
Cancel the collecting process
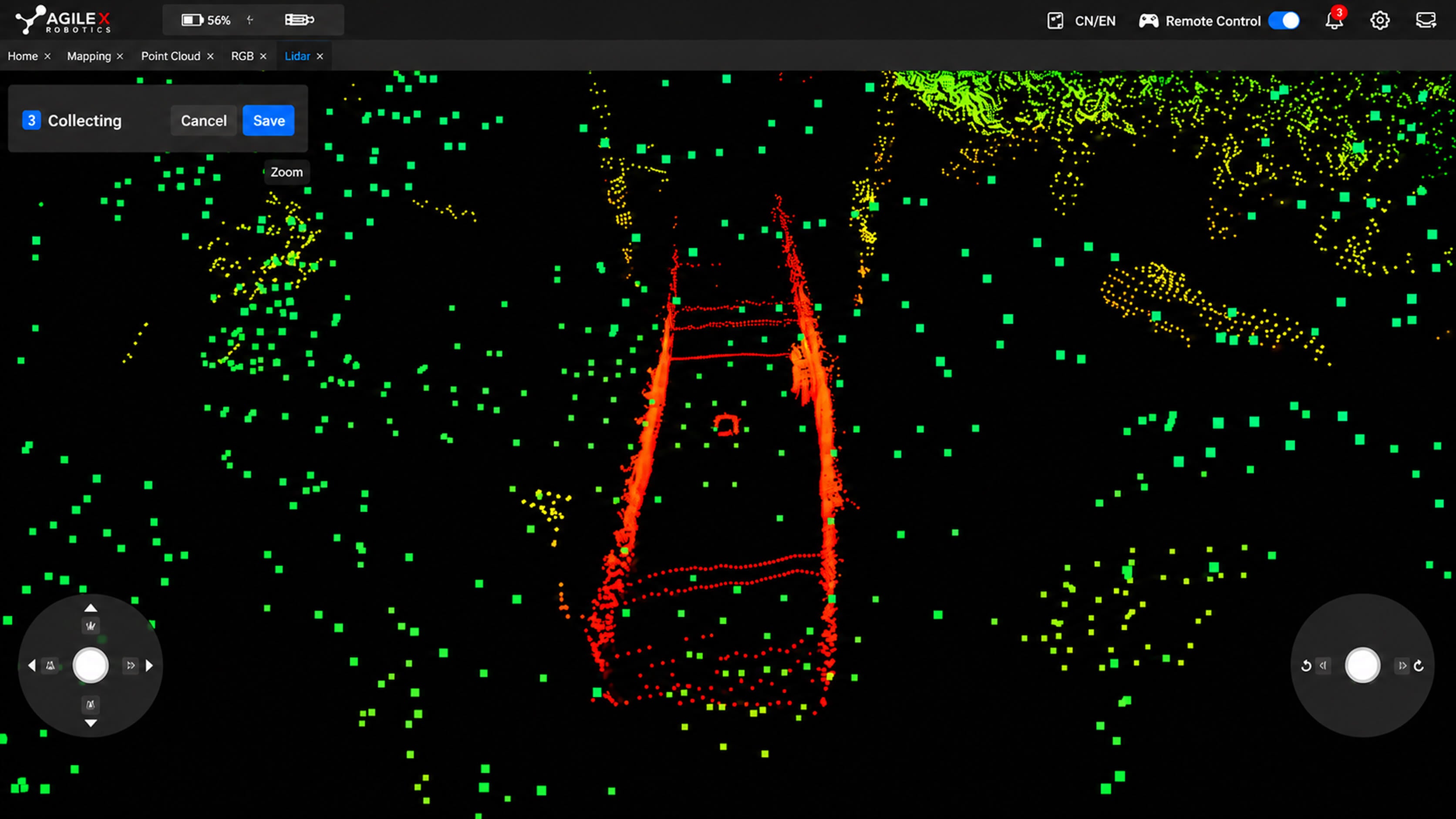tap(203, 120)
